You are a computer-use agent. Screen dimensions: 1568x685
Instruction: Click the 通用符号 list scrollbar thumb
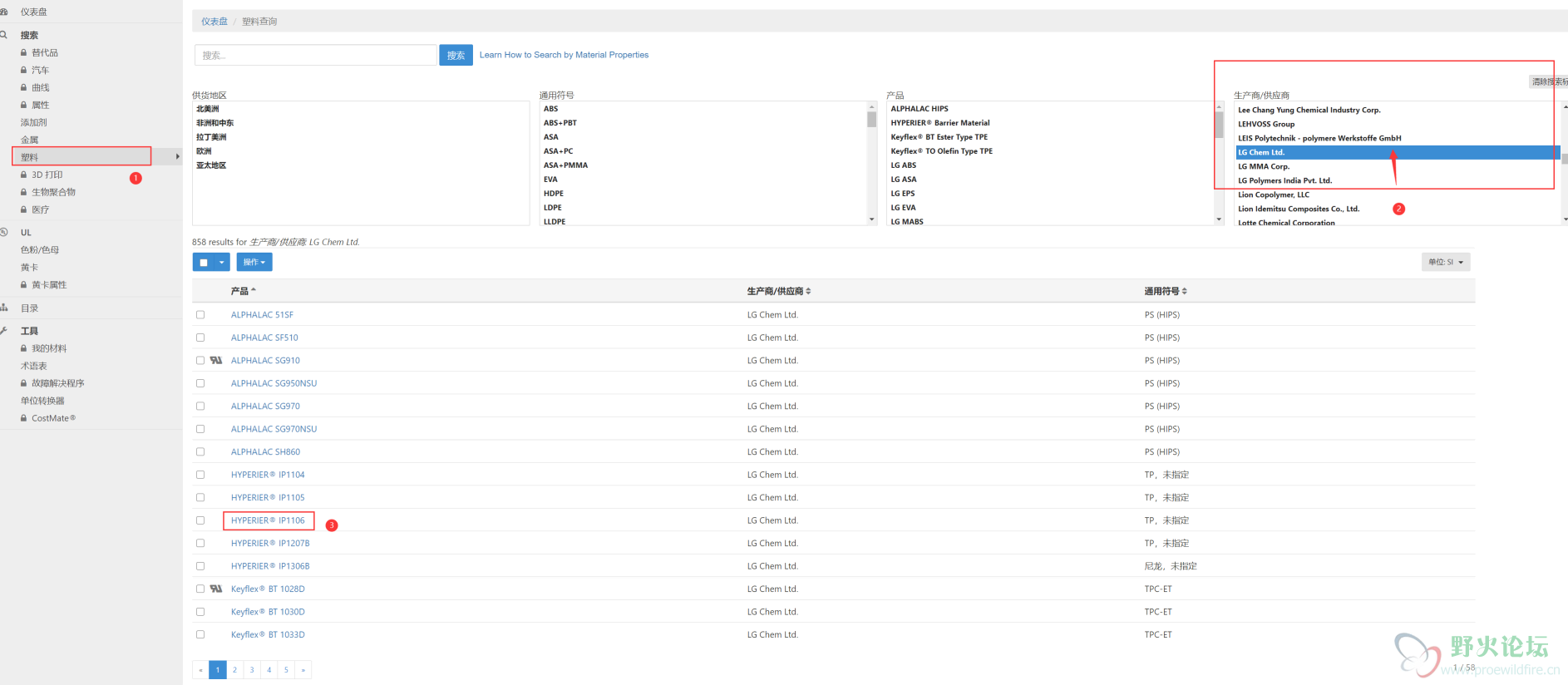pyautogui.click(x=871, y=120)
